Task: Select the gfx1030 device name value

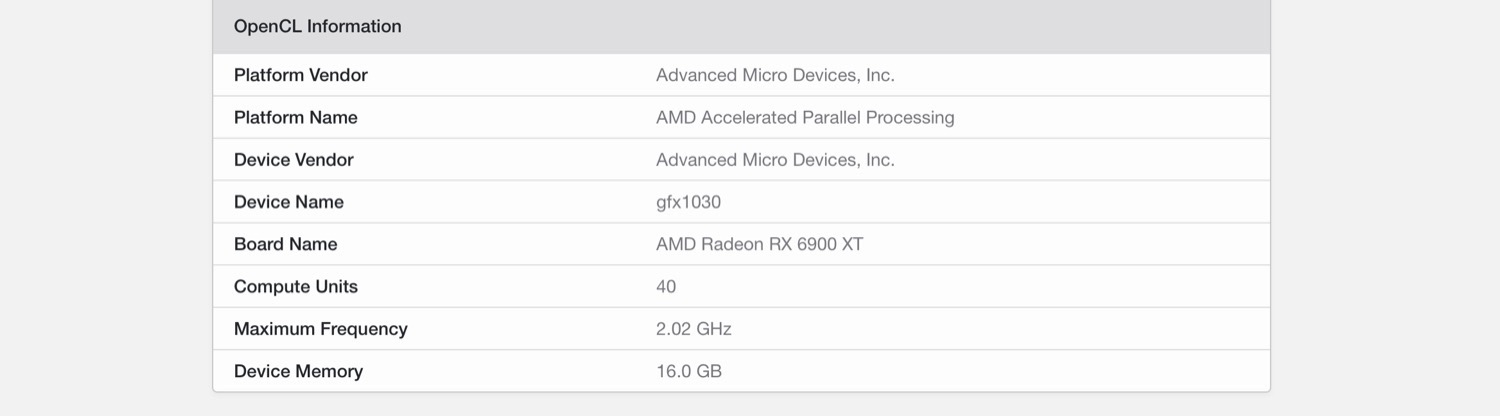Action: pyautogui.click(x=688, y=202)
